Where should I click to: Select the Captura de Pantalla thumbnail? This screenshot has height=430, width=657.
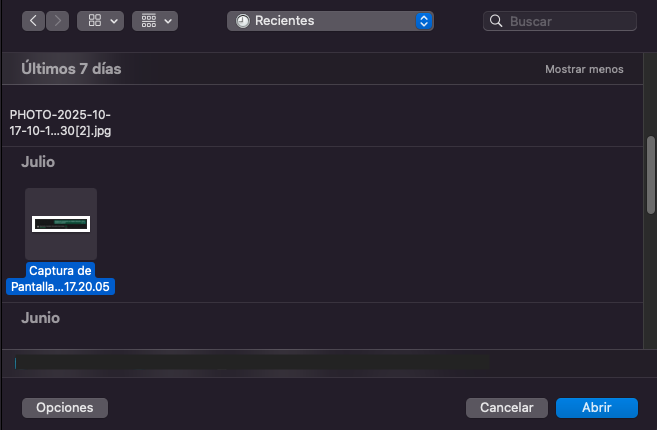pos(61,224)
